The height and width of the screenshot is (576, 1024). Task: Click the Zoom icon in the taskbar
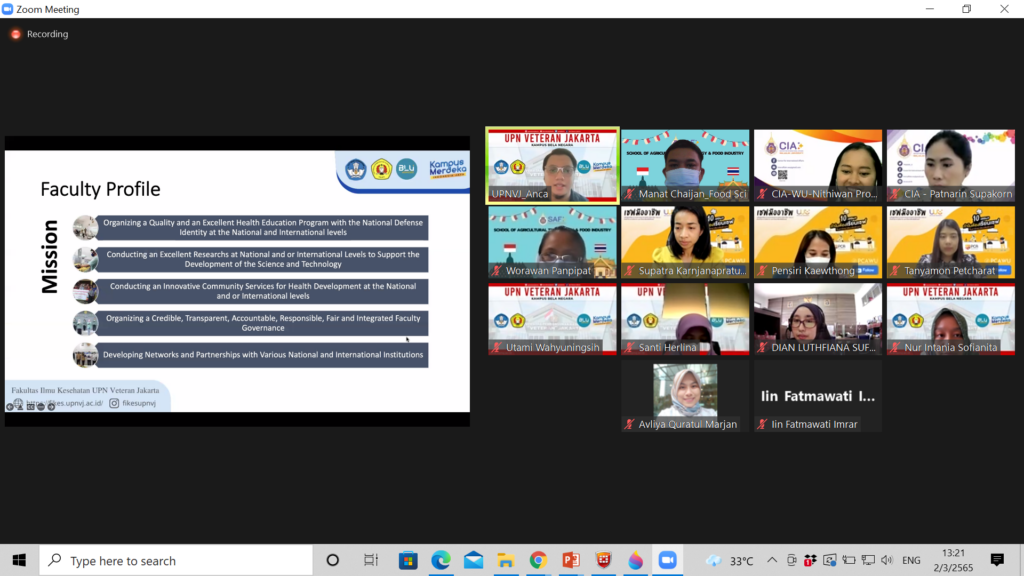[x=667, y=560]
